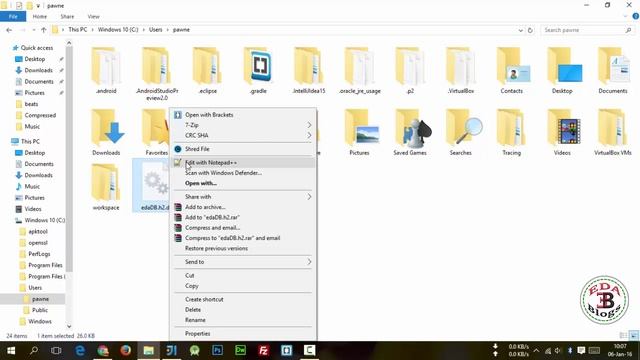Choose Create shortcut
The height and width of the screenshot is (360, 640).
coord(243,299)
